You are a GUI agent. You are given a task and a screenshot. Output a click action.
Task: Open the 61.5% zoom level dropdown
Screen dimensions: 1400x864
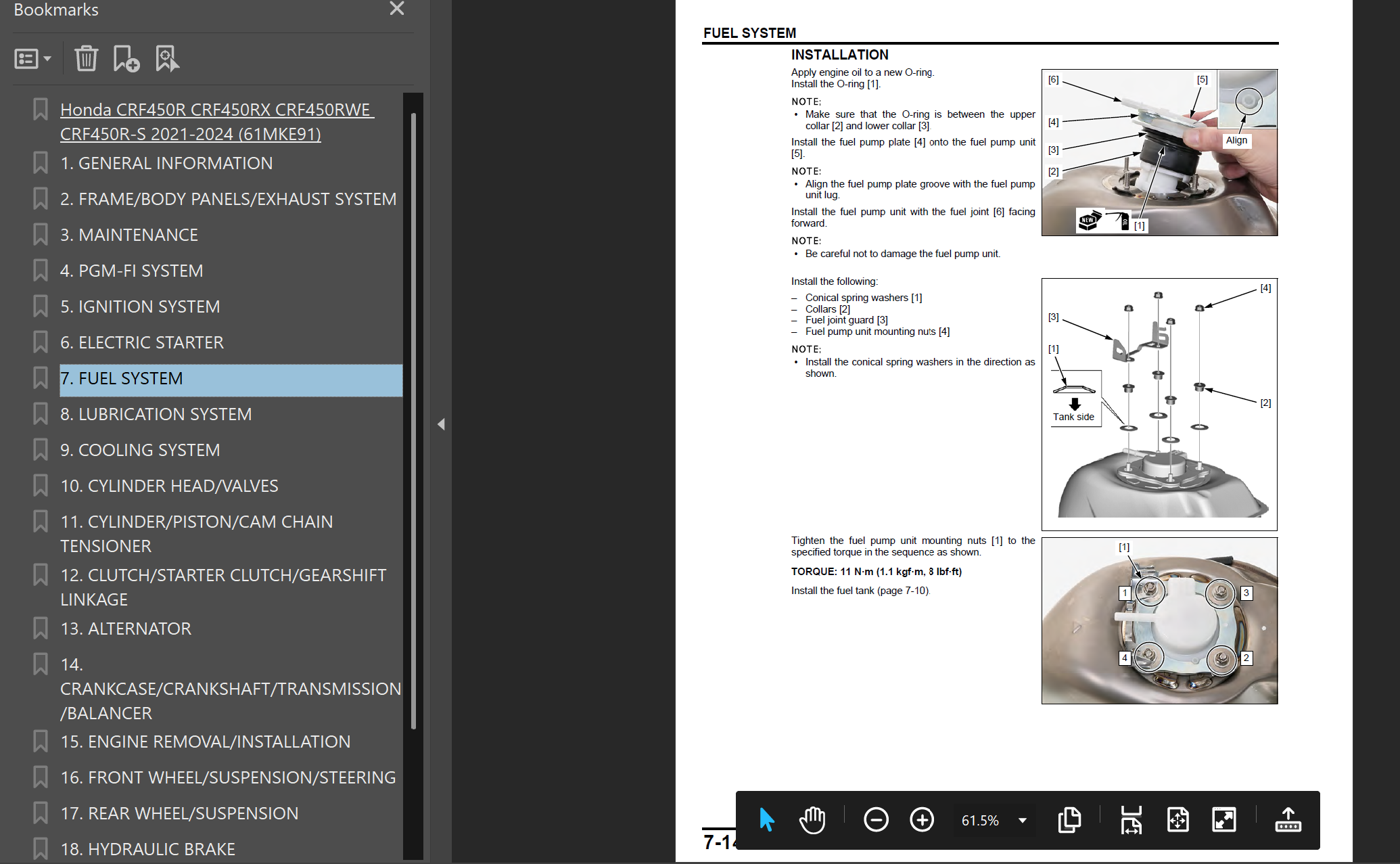point(1023,821)
